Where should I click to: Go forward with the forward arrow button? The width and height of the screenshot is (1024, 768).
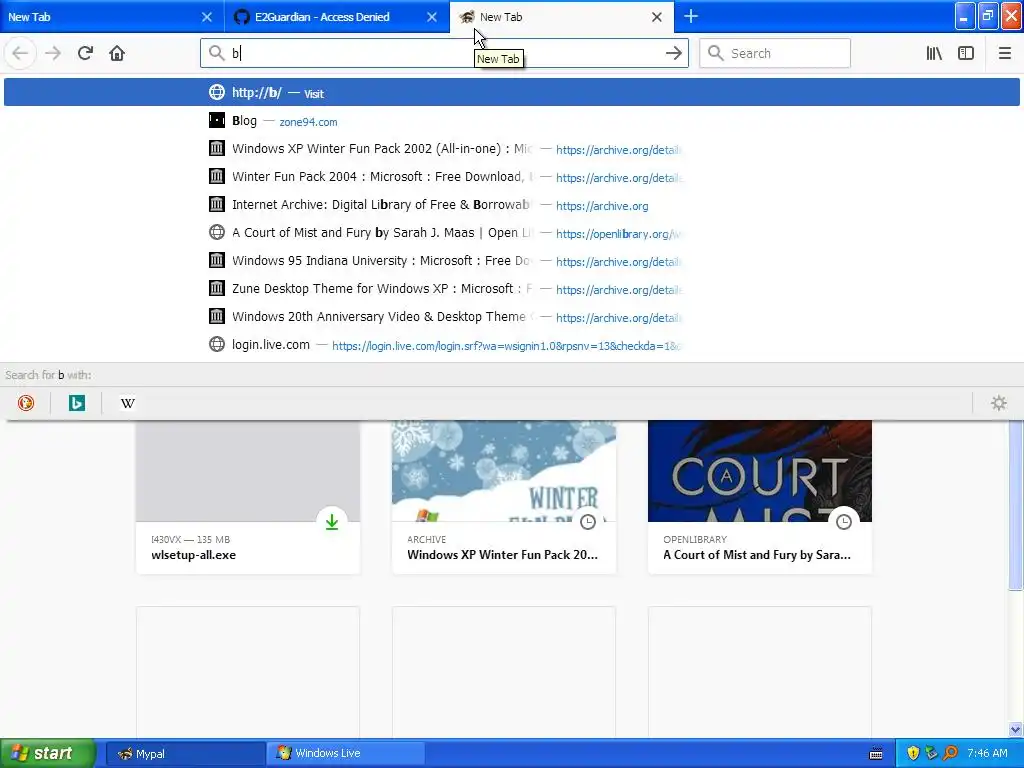[53, 54]
